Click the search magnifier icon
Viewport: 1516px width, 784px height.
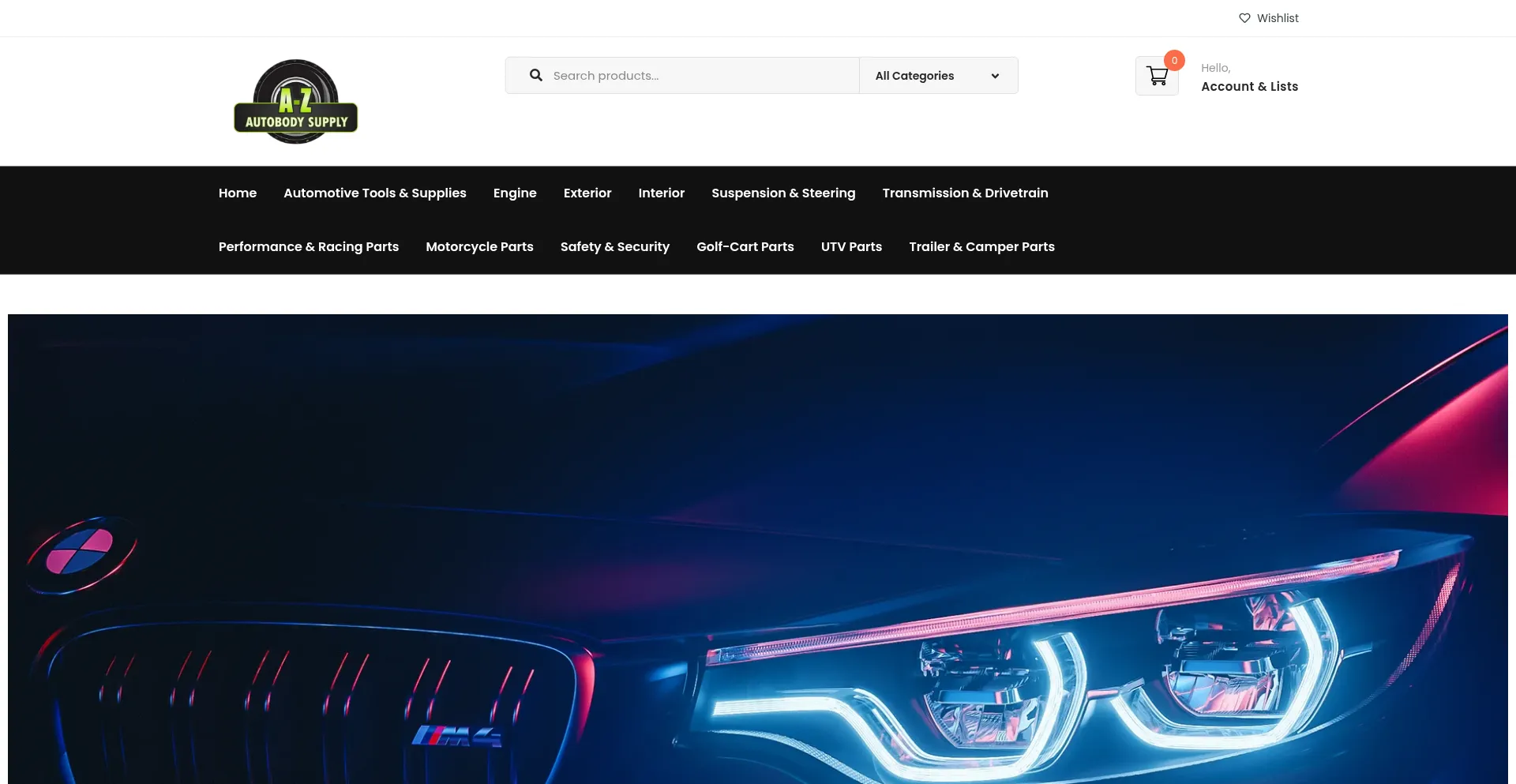tap(536, 75)
